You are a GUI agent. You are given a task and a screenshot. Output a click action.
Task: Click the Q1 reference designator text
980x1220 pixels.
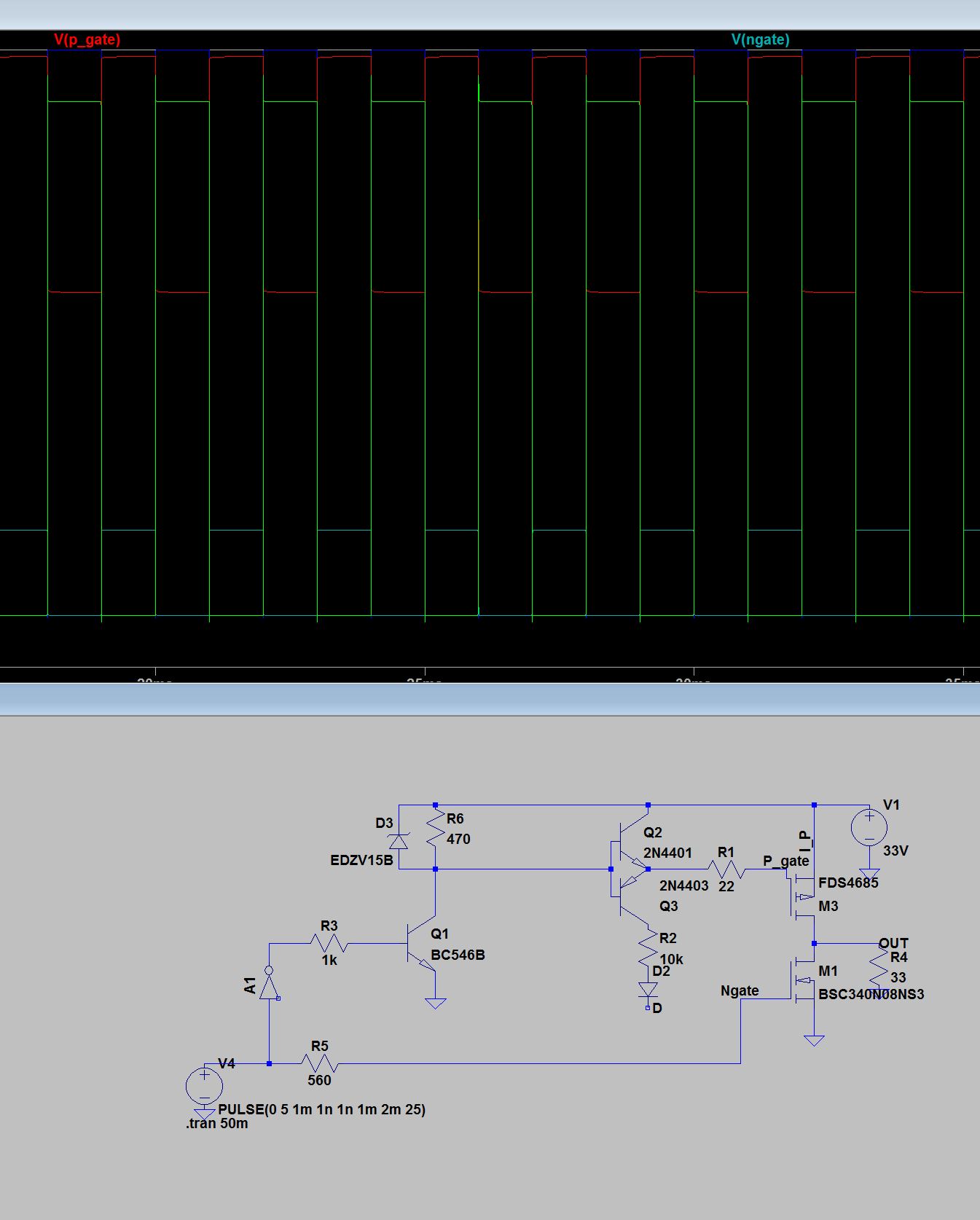pos(439,934)
